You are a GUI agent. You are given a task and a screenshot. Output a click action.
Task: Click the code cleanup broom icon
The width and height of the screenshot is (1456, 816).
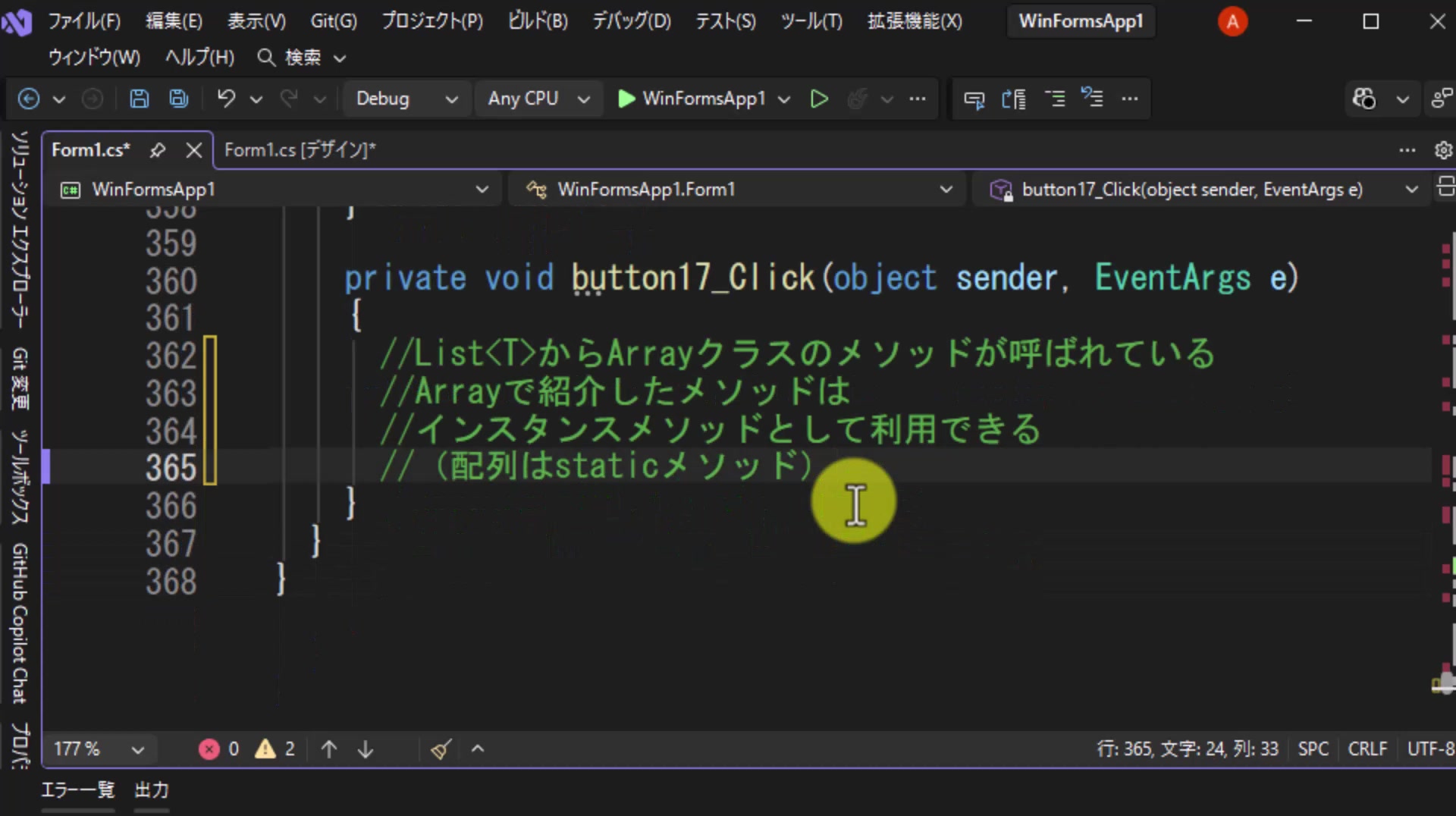[441, 749]
